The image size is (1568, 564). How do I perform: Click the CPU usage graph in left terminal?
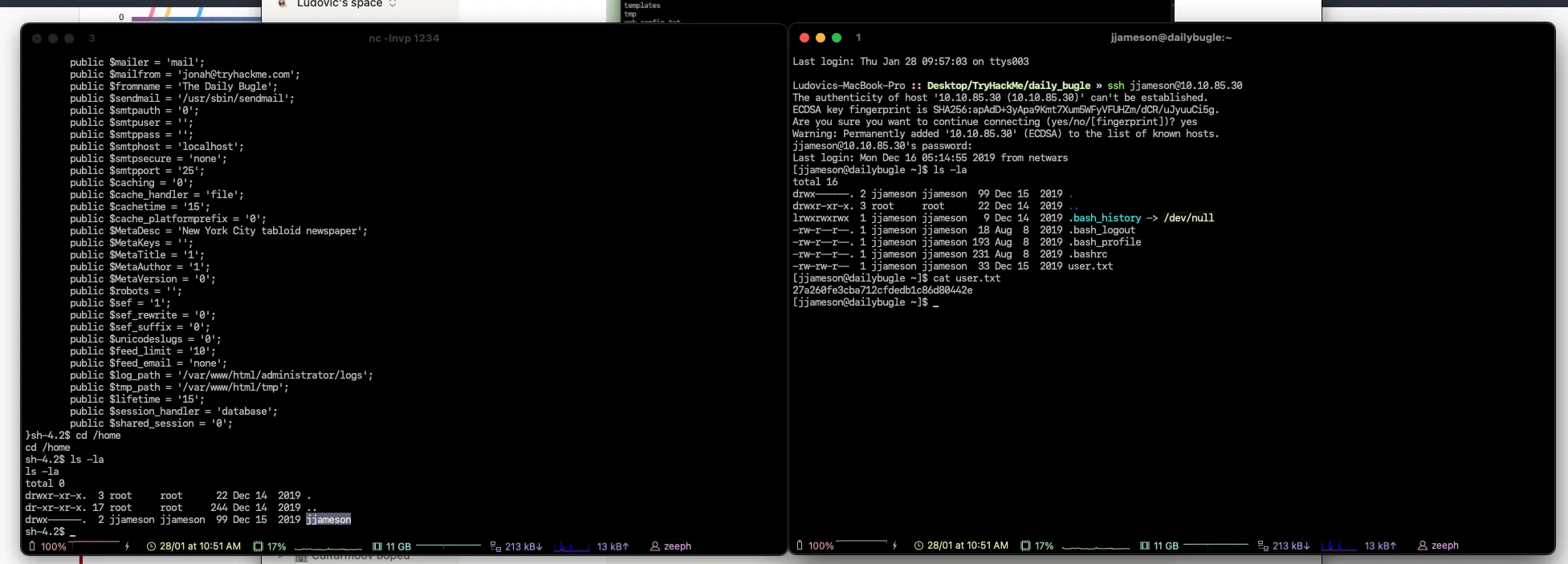pyautogui.click(x=327, y=548)
